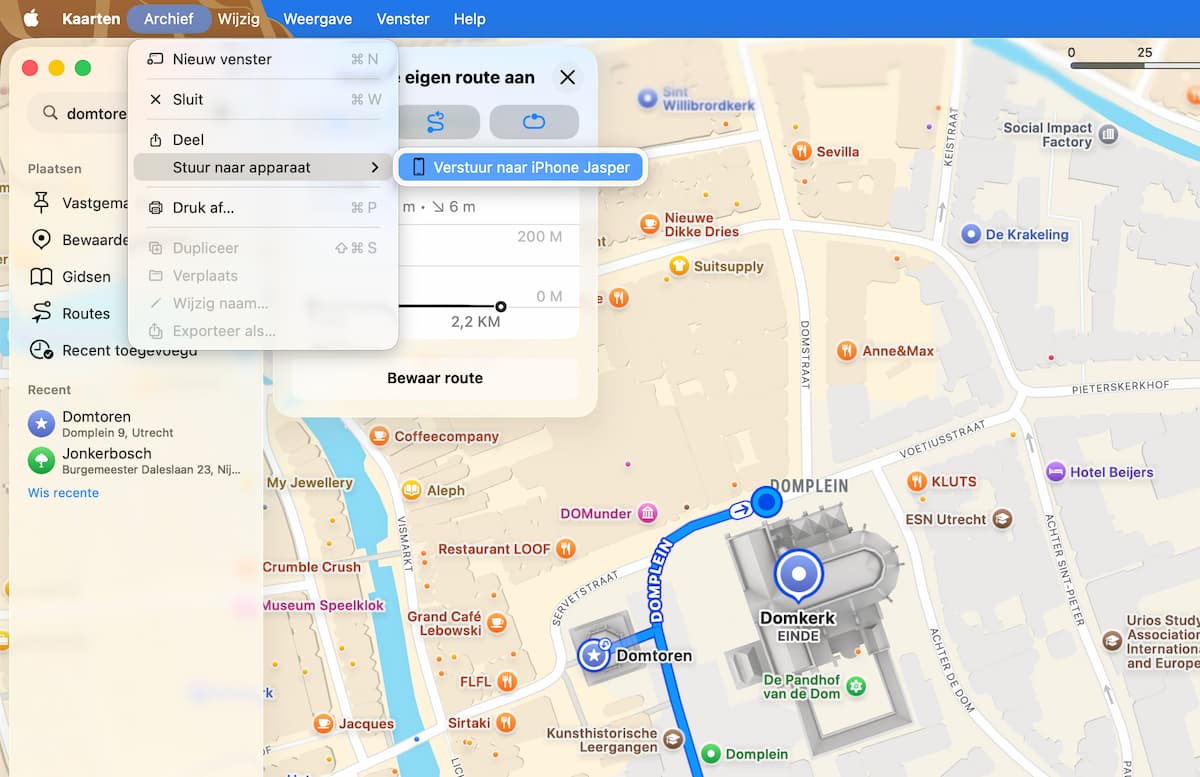
Task: Click the loop route button
Action: 534,121
